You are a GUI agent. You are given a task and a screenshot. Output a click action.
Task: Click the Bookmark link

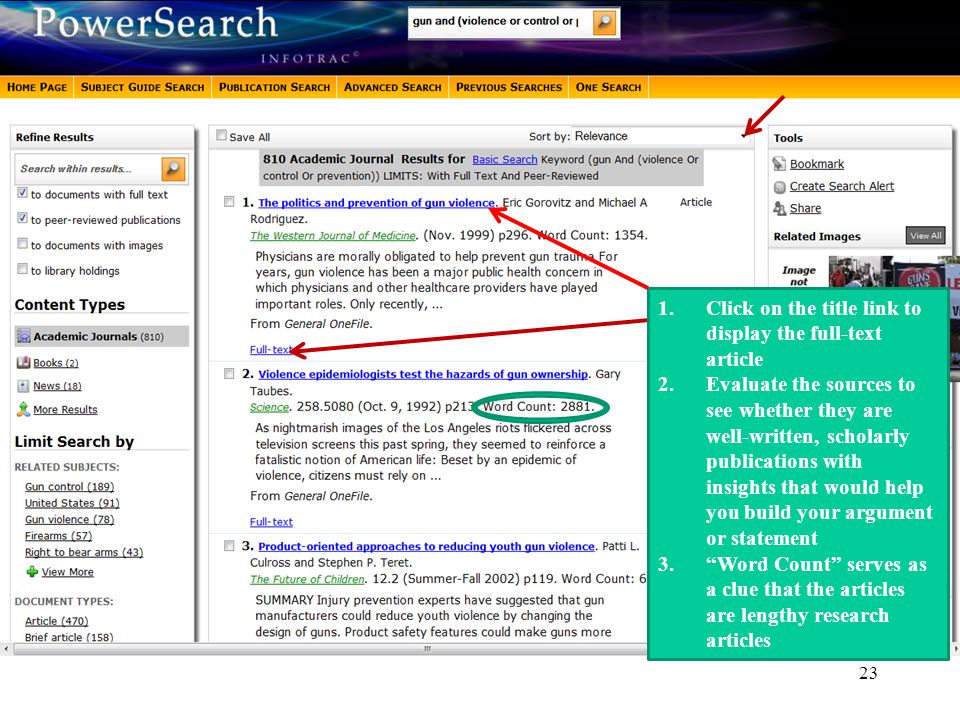click(817, 164)
